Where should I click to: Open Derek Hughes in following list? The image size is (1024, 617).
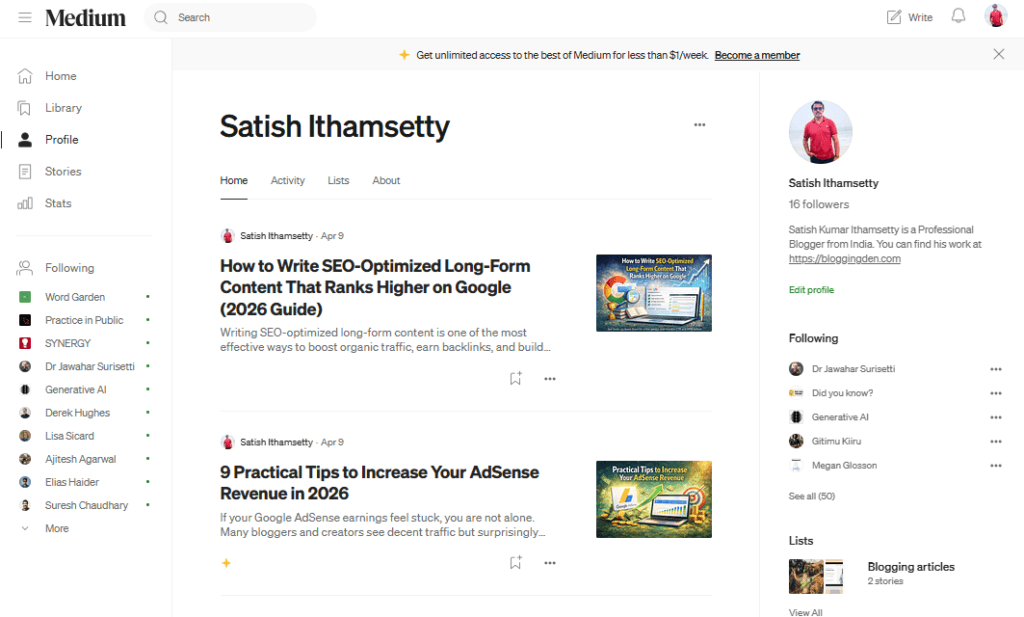click(77, 413)
